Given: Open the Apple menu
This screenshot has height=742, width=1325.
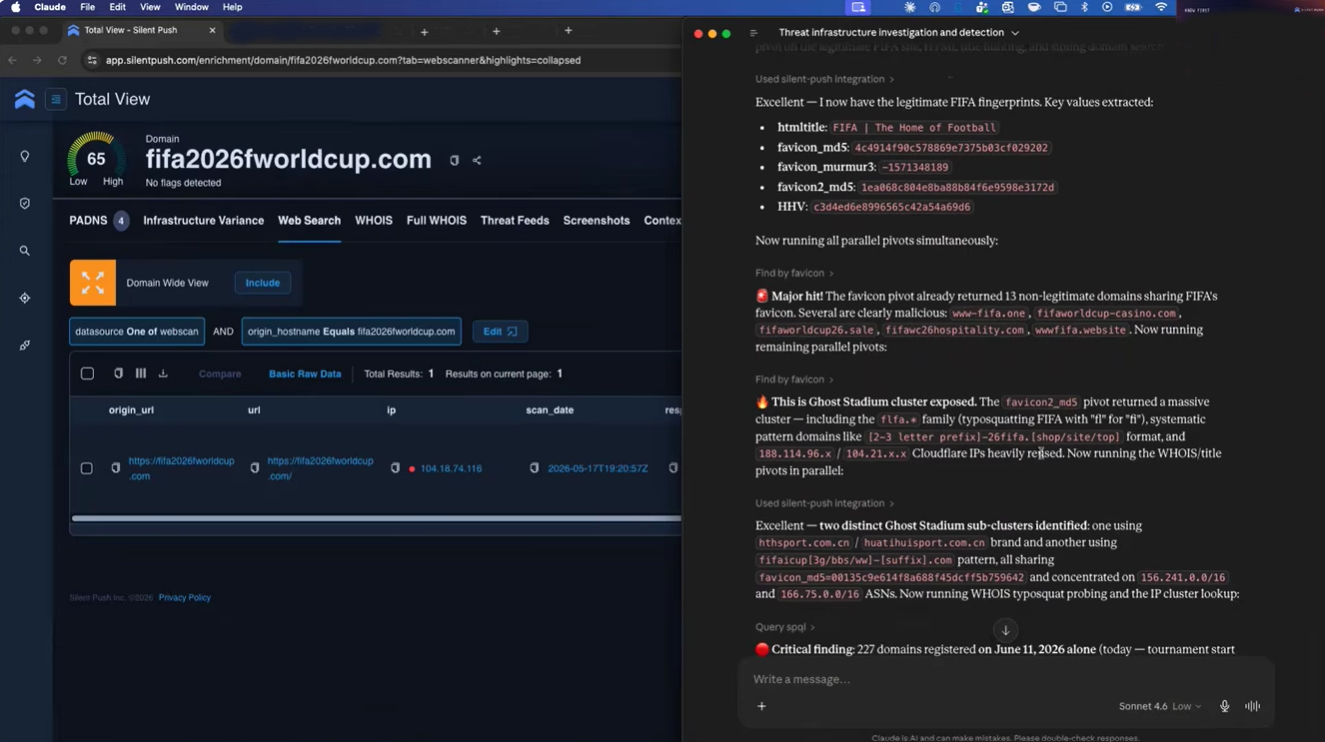Looking at the screenshot, I should click(x=16, y=7).
